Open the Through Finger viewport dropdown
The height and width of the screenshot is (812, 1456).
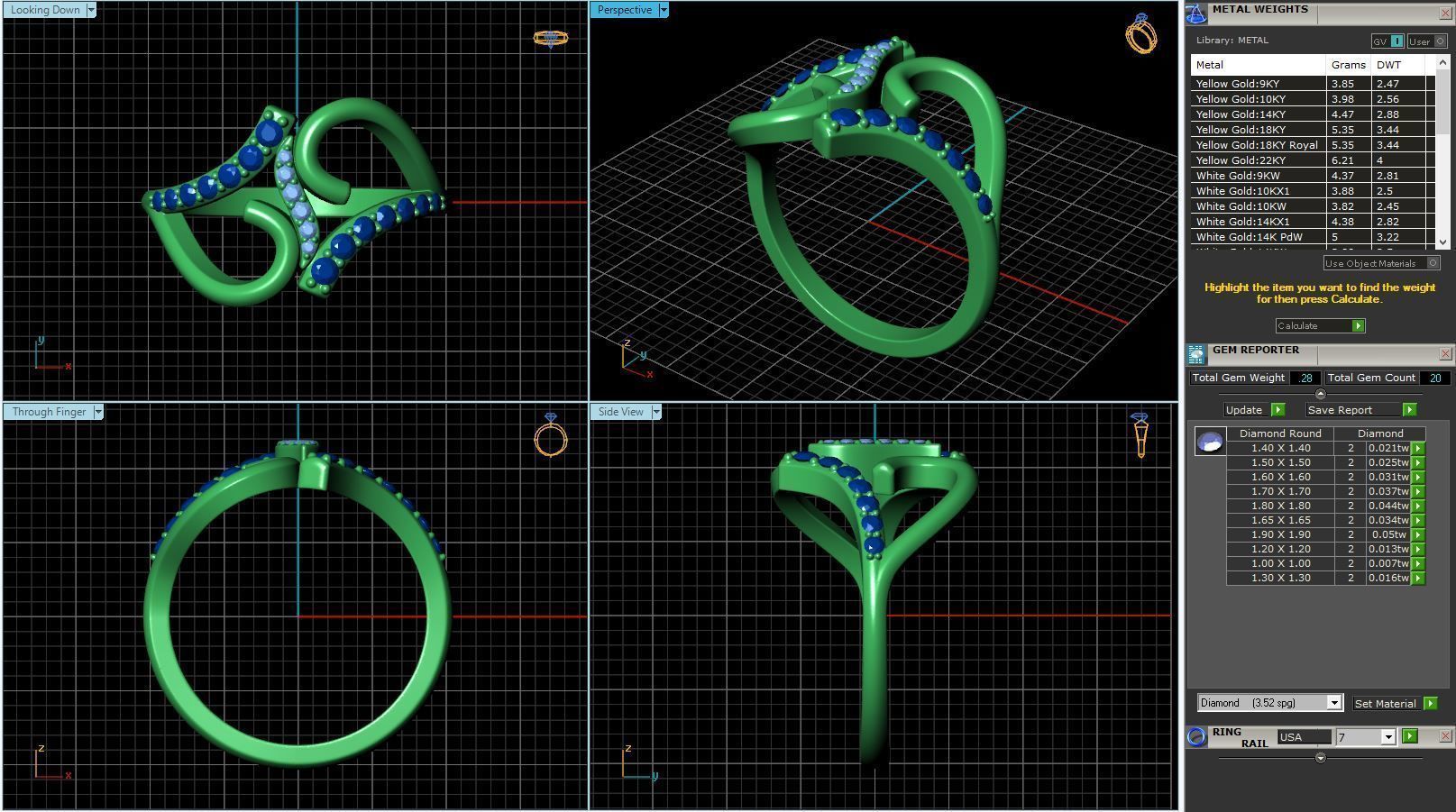tap(98, 412)
